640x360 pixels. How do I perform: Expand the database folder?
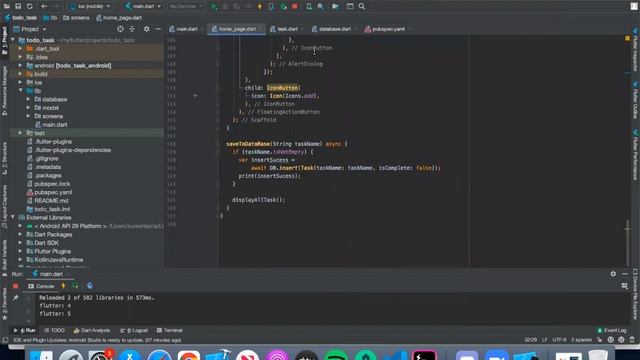[x=28, y=99]
